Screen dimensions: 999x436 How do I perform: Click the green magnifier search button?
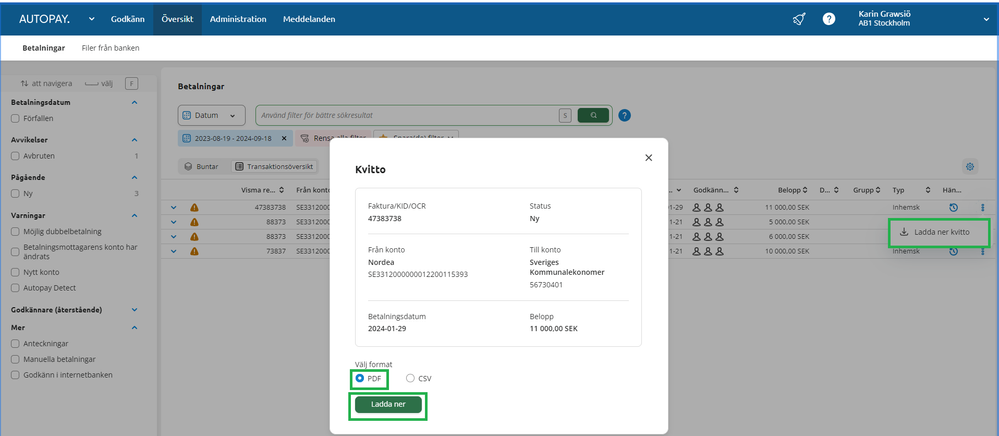coord(593,115)
